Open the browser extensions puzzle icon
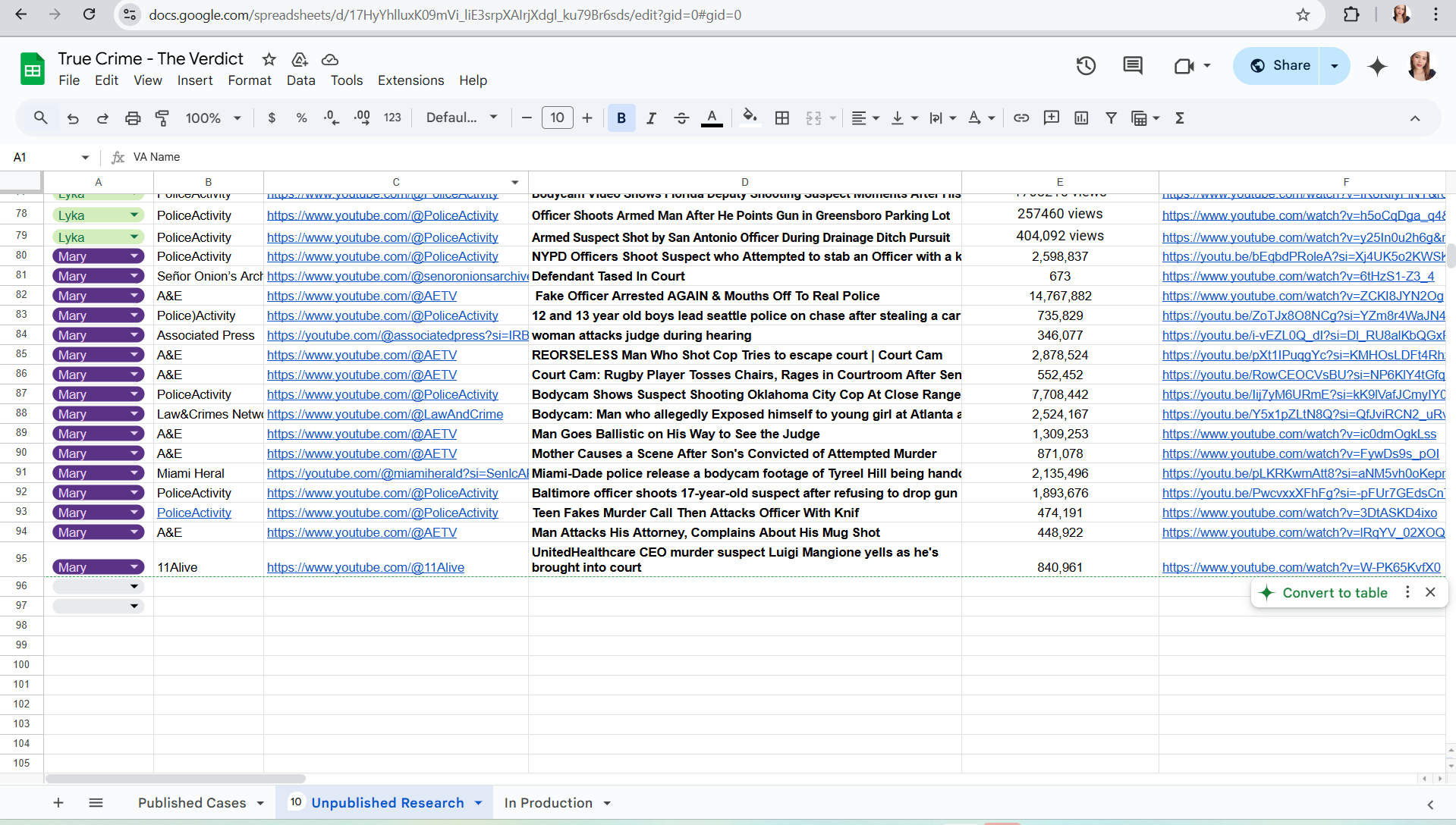This screenshot has height=825, width=1456. [1351, 14]
